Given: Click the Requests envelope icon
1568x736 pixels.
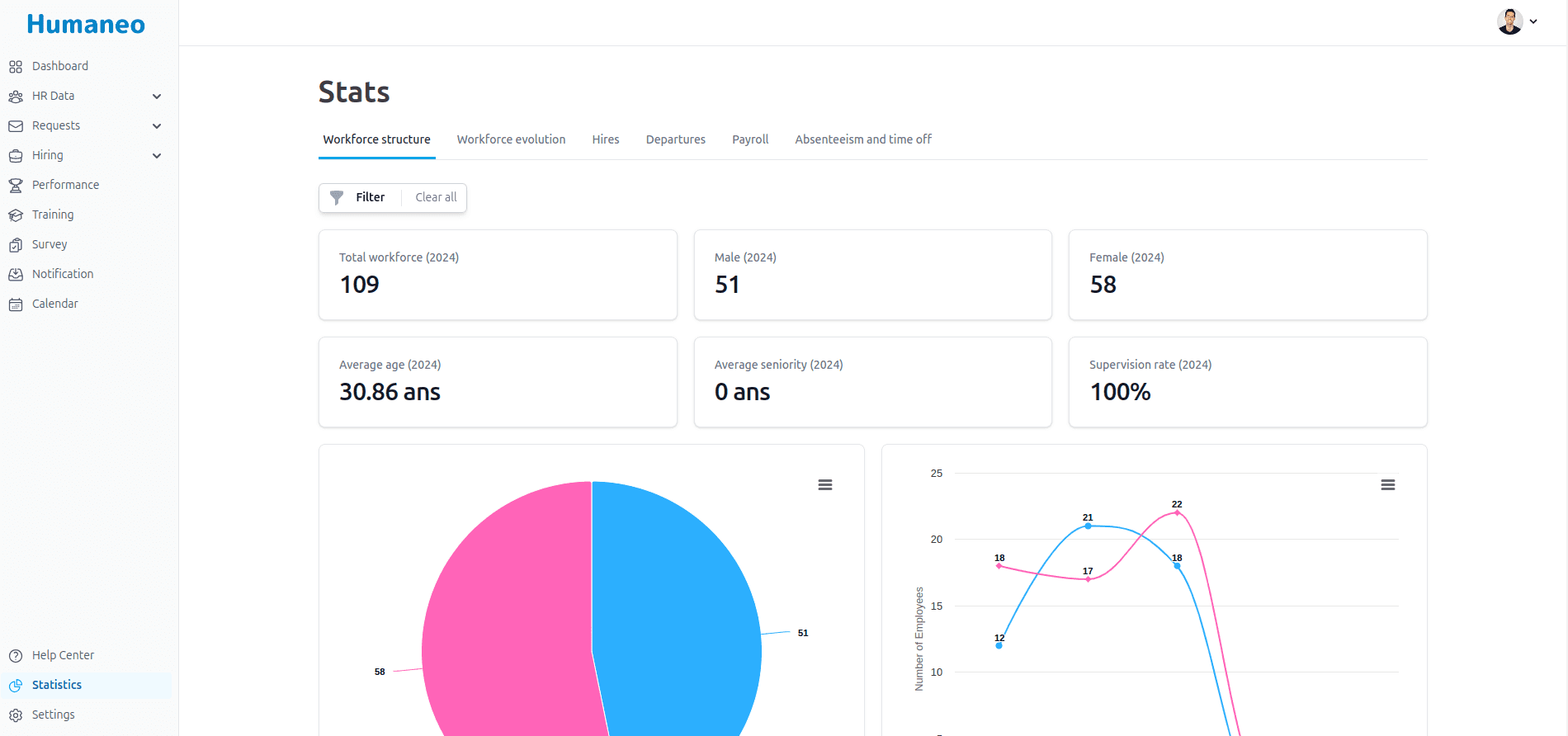Looking at the screenshot, I should [16, 126].
